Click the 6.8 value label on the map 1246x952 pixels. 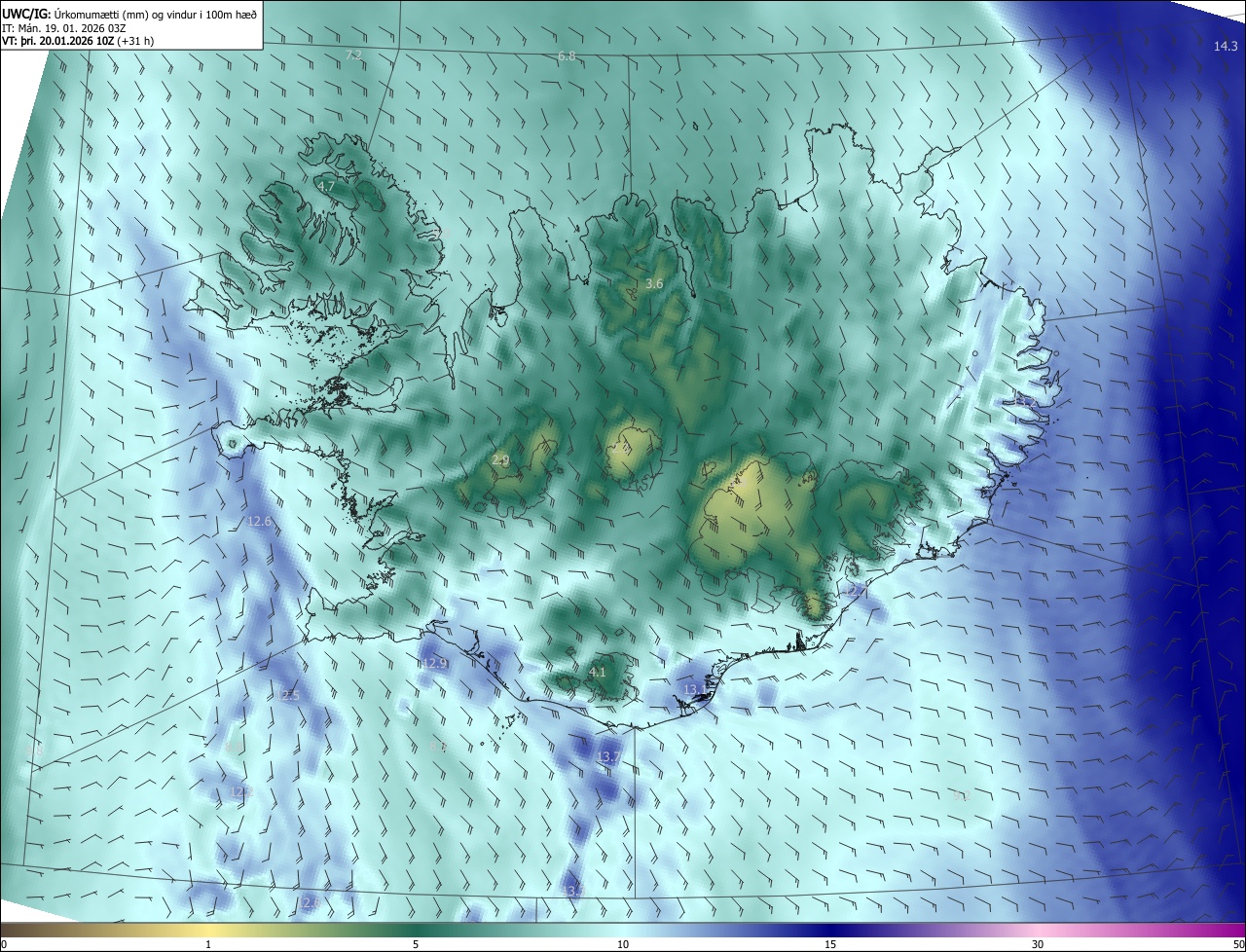click(x=567, y=56)
